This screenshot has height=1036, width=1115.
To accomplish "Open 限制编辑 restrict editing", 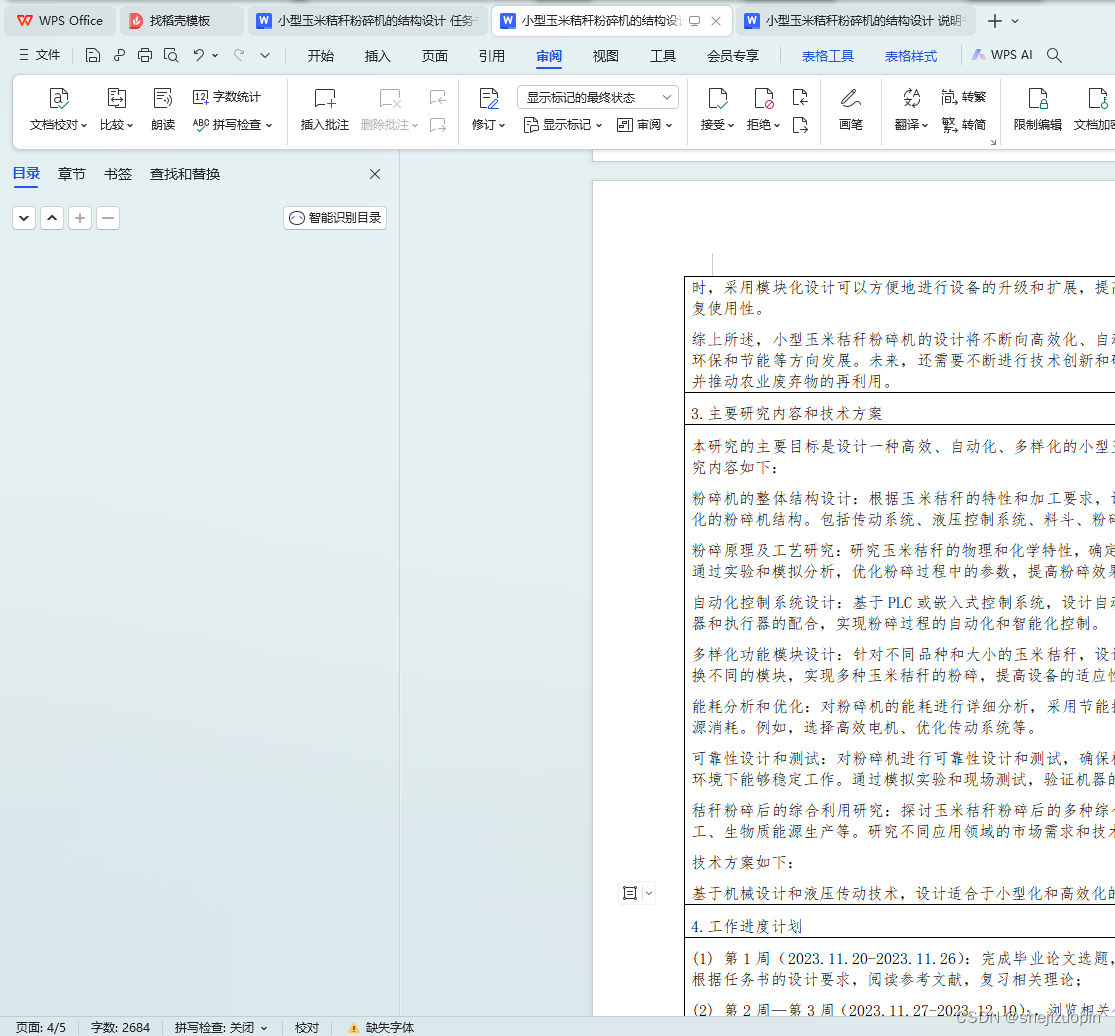I will click(1037, 110).
